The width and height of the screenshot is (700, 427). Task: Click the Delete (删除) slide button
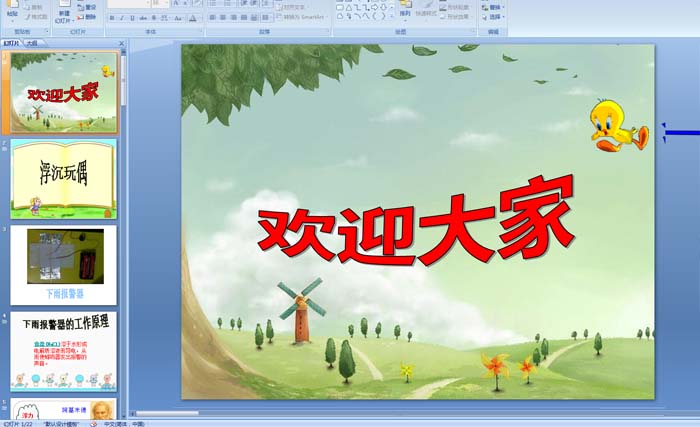coord(87,17)
